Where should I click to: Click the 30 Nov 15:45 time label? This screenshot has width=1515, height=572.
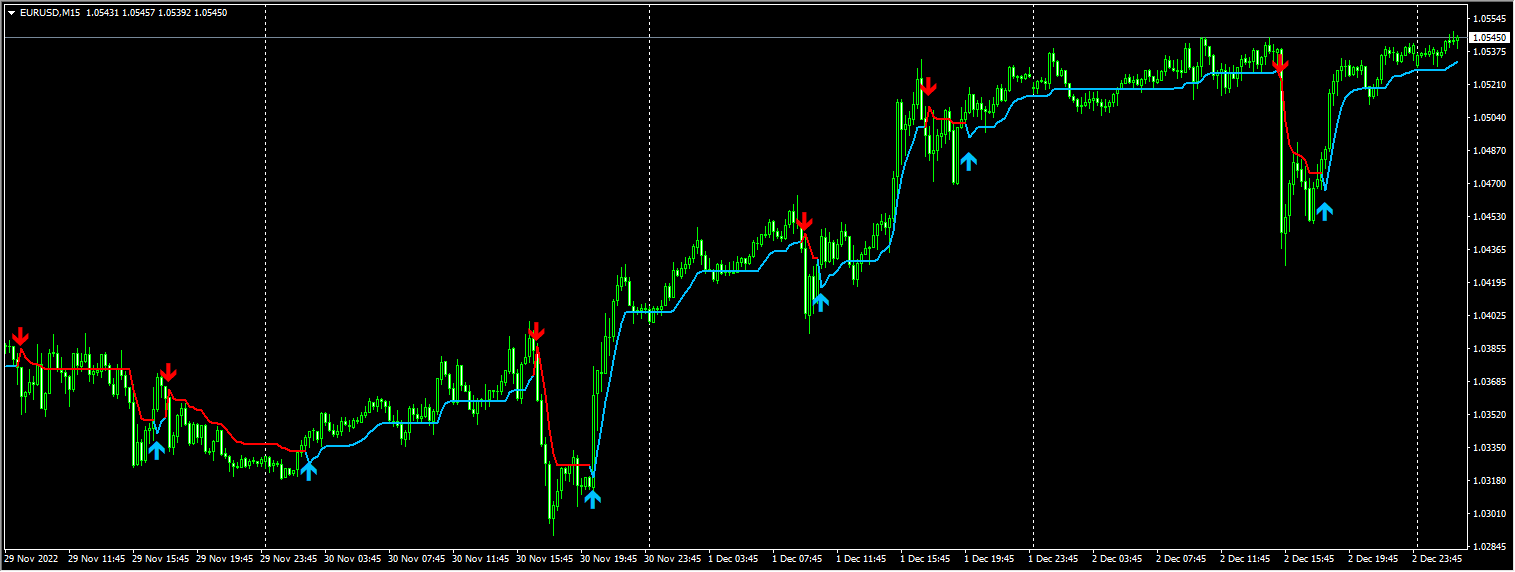544,559
